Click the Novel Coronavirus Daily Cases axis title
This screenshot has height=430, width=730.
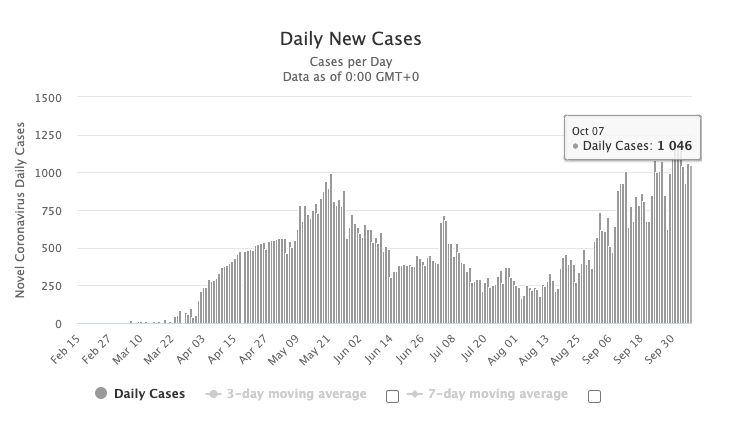[x=20, y=210]
